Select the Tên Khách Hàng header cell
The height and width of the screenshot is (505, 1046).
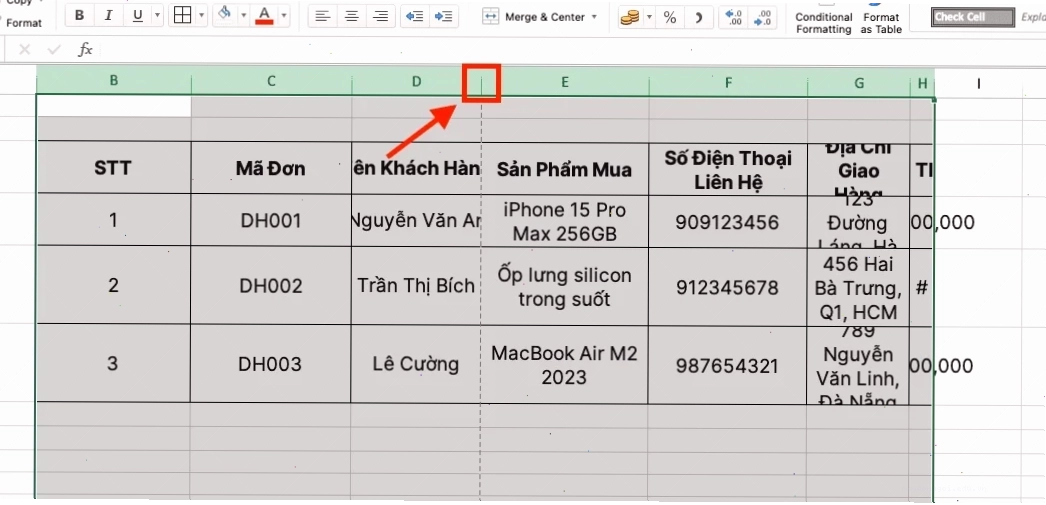[x=416, y=169]
